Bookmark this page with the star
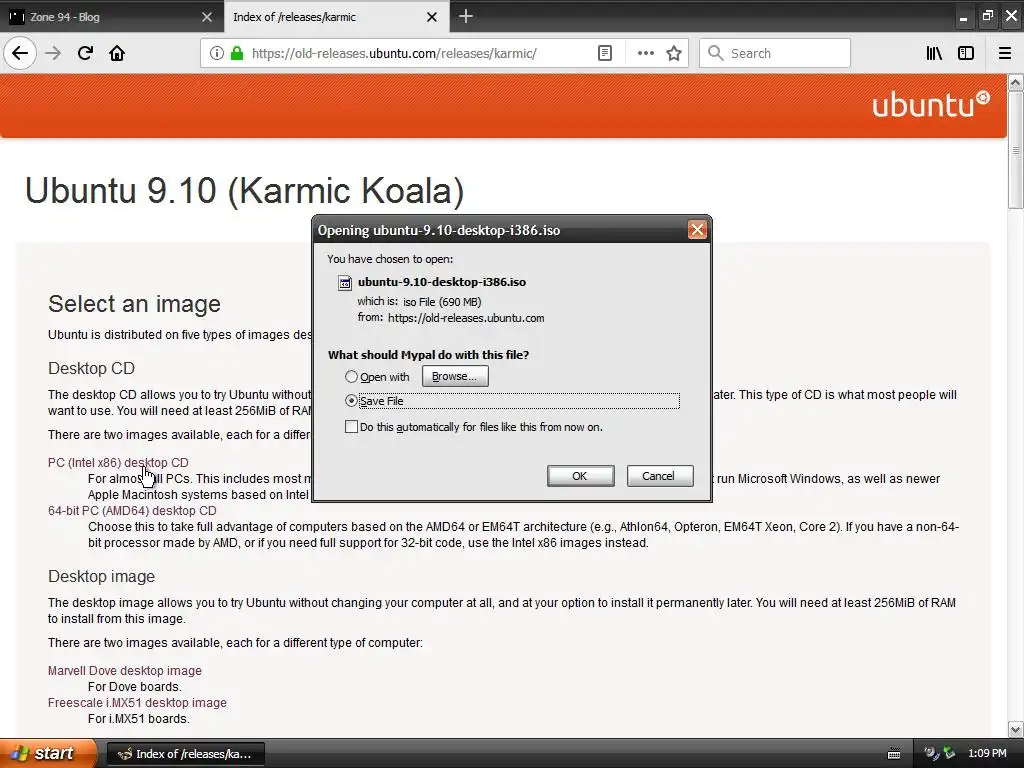Image resolution: width=1024 pixels, height=768 pixels. [x=674, y=53]
